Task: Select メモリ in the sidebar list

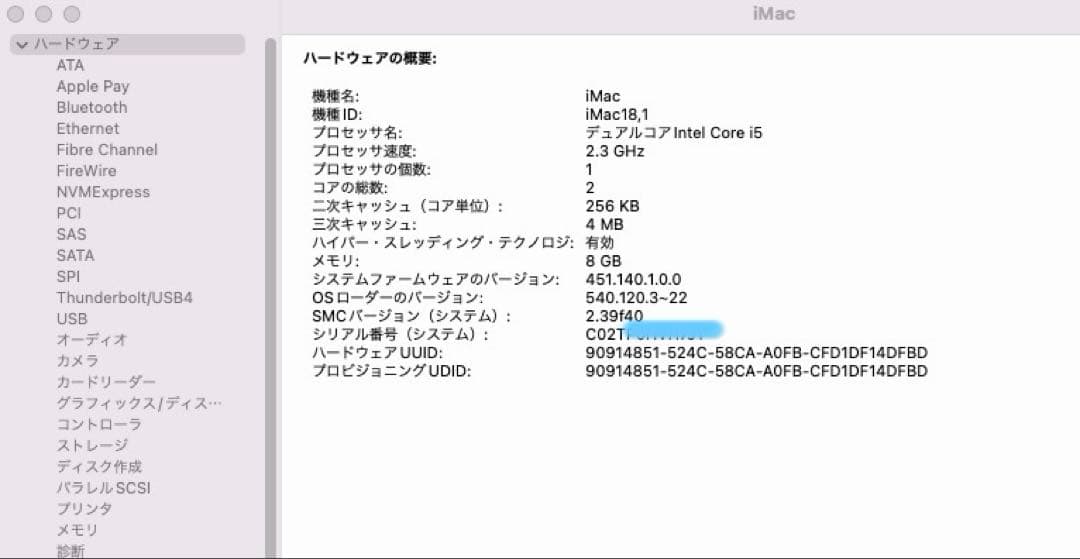Action: pos(77,530)
